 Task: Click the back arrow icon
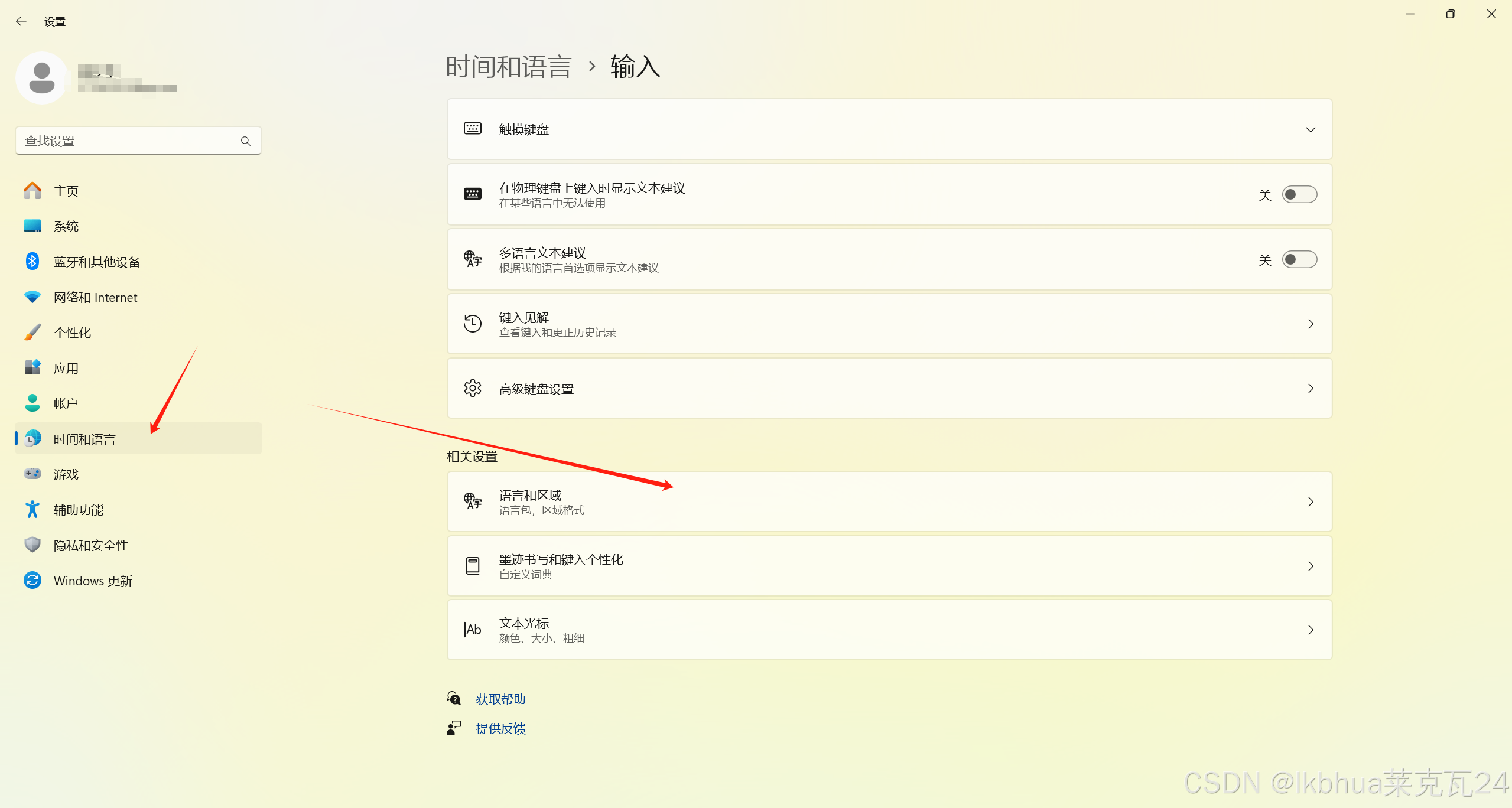(21, 22)
